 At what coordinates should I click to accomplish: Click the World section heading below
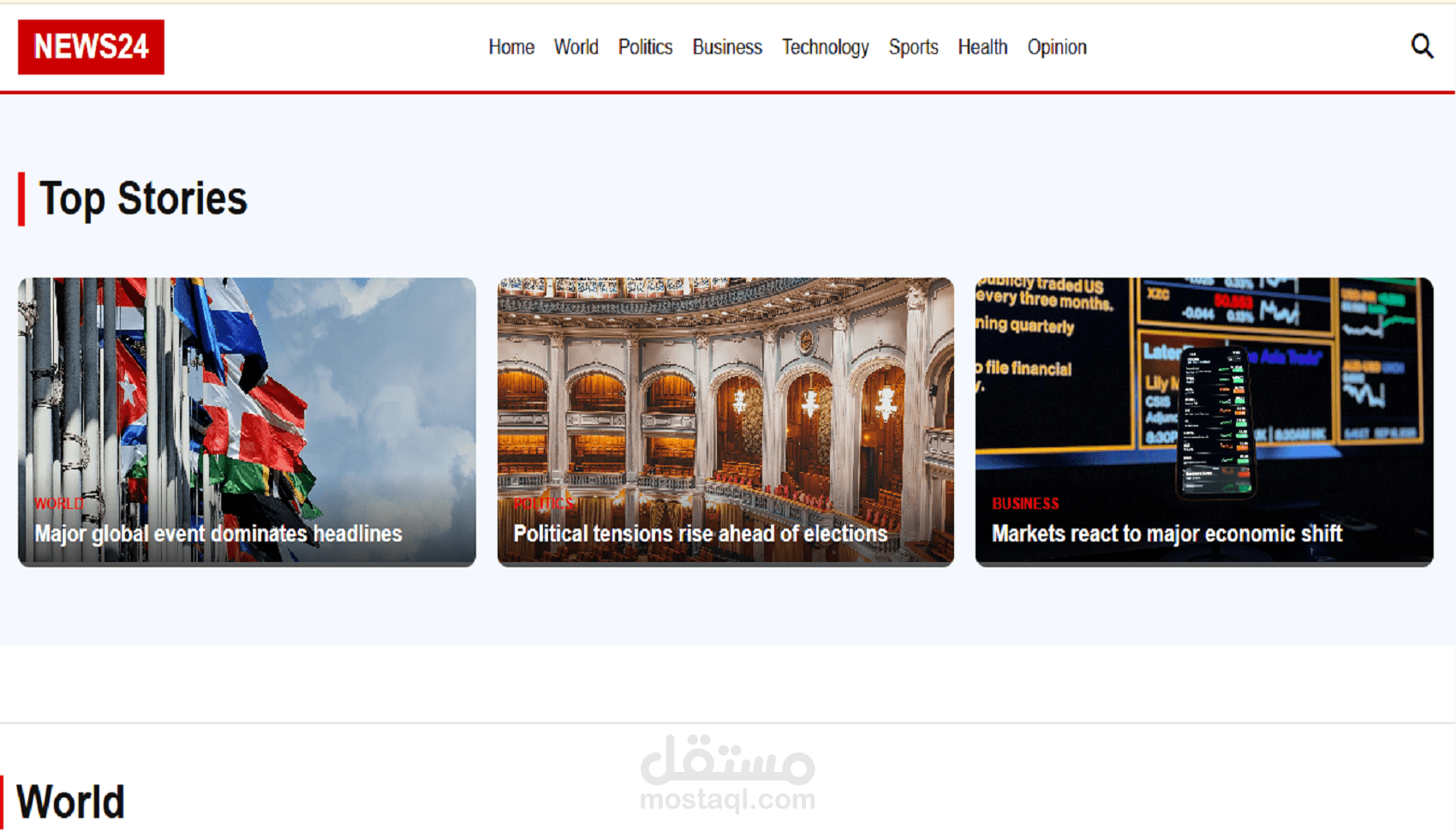(71, 803)
